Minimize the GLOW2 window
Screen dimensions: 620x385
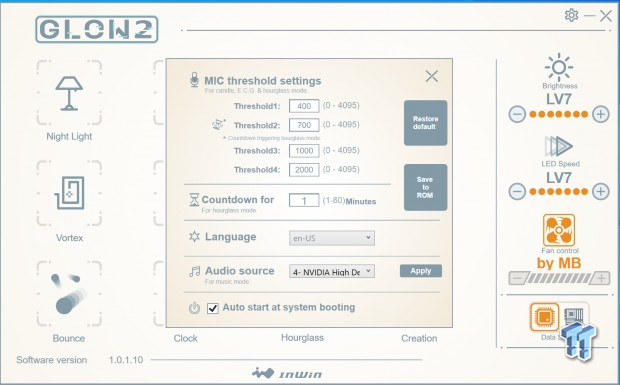(x=590, y=16)
